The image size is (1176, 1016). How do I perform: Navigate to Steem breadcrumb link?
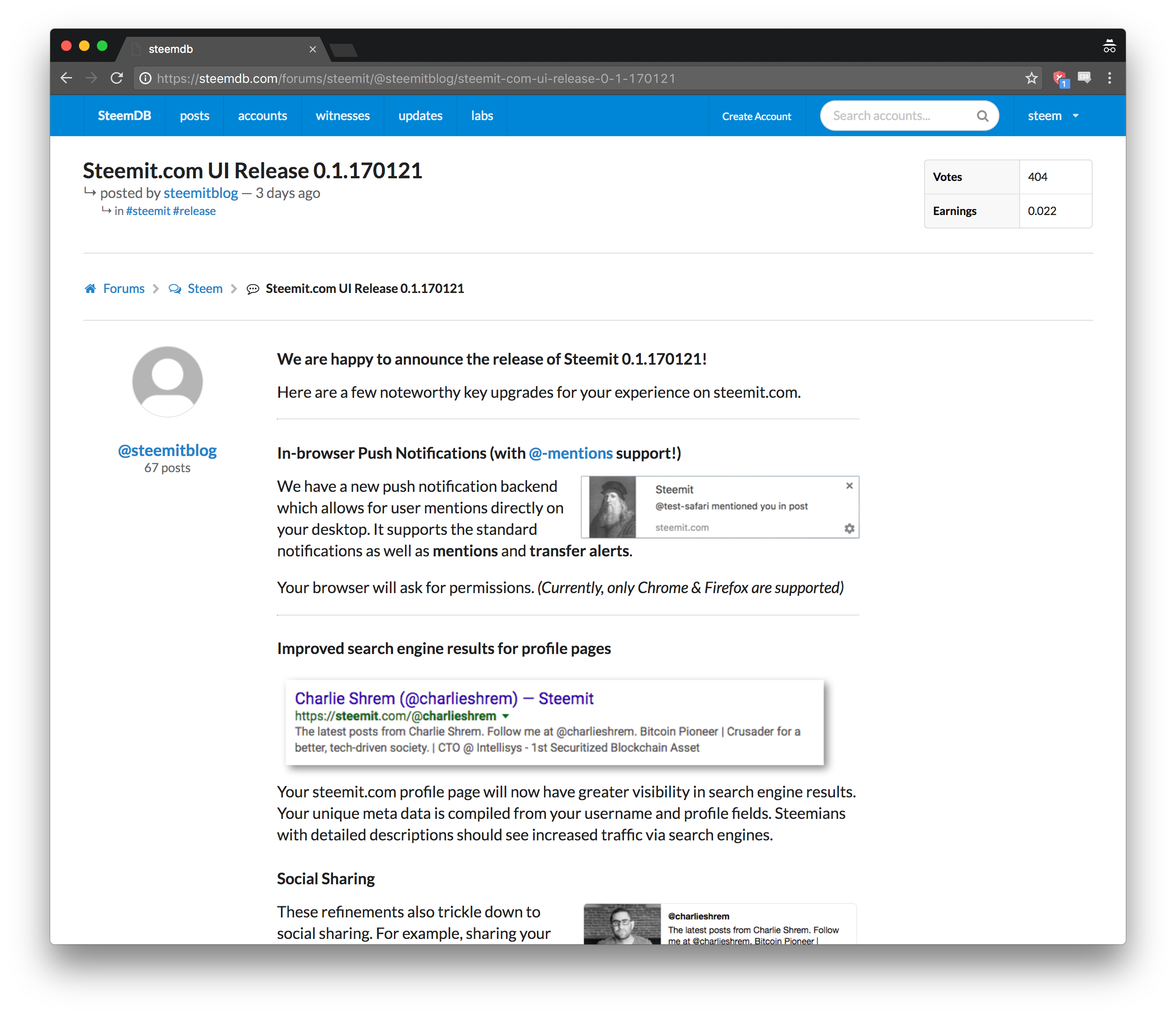coord(205,289)
